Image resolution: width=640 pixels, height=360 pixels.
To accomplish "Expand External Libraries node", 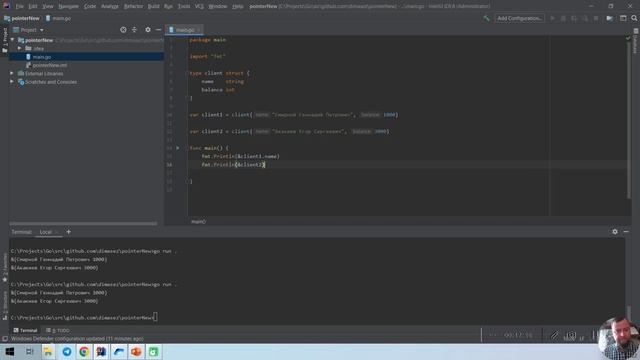I will click(x=12, y=73).
